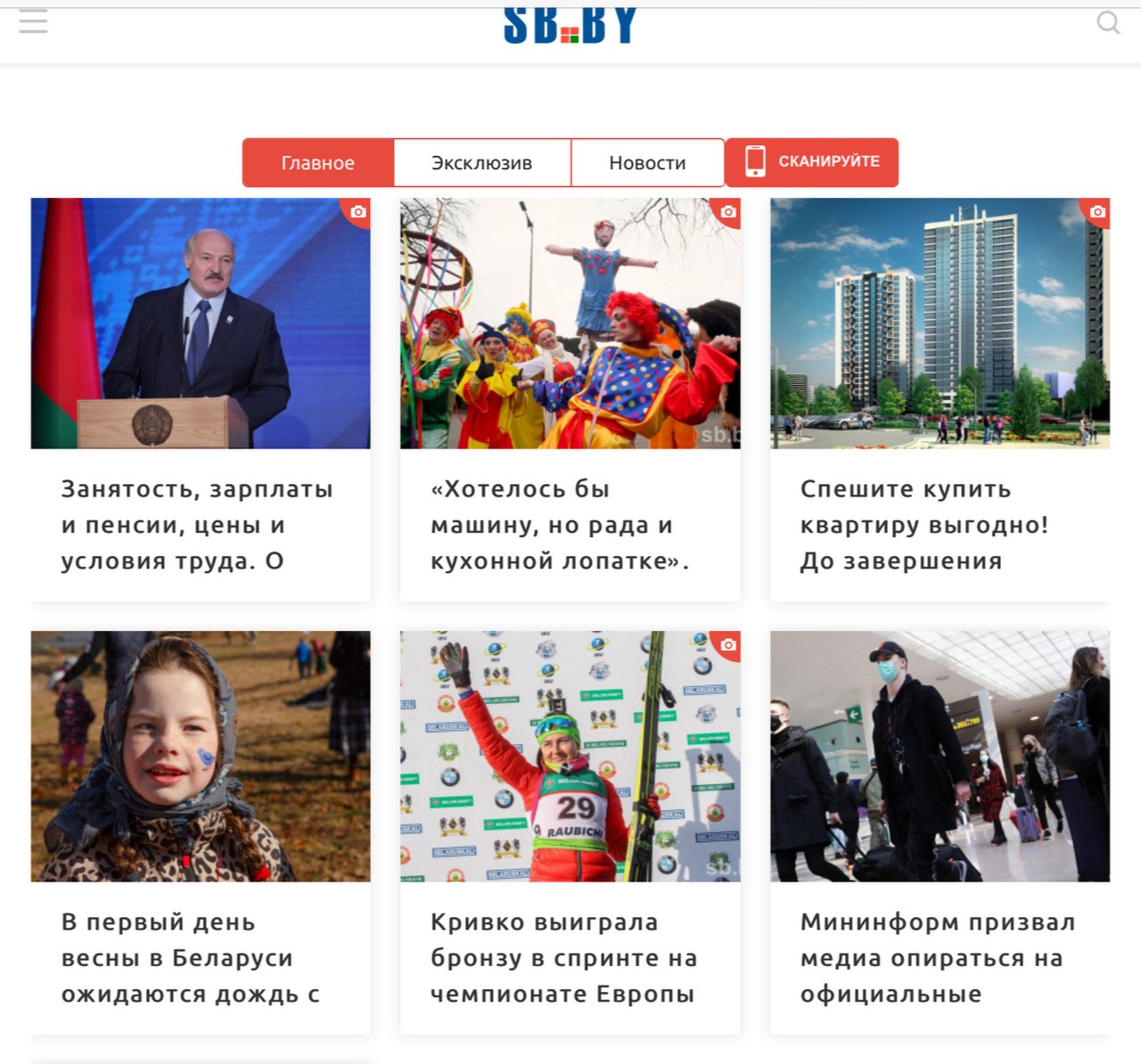Click the search magnifier icon

(x=1108, y=22)
